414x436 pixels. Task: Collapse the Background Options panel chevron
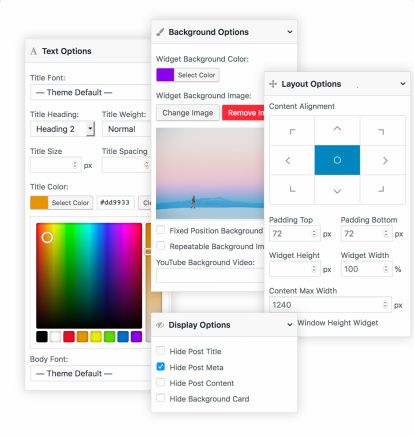(290, 32)
